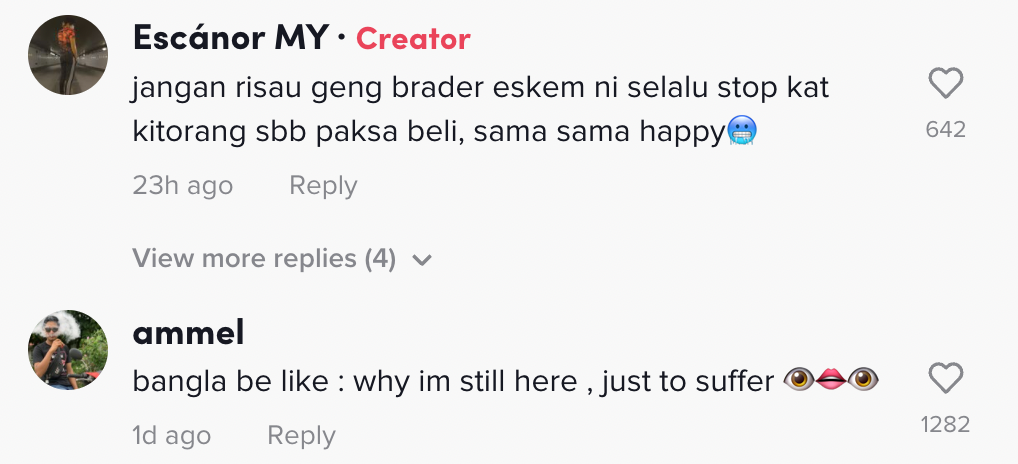
Task: Click the Escánor MY username
Action: tap(230, 39)
